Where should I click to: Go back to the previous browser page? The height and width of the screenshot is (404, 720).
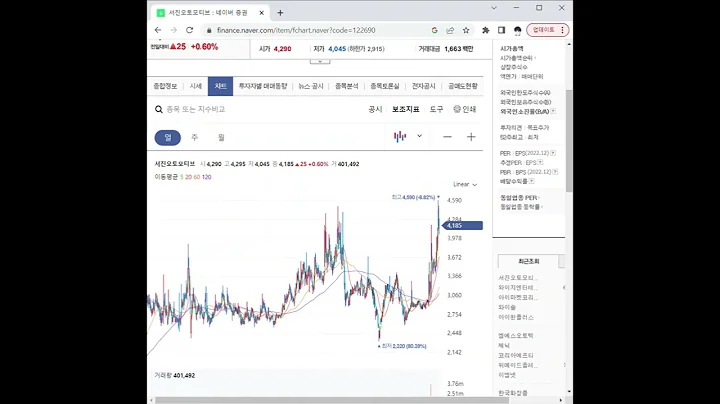pos(158,30)
